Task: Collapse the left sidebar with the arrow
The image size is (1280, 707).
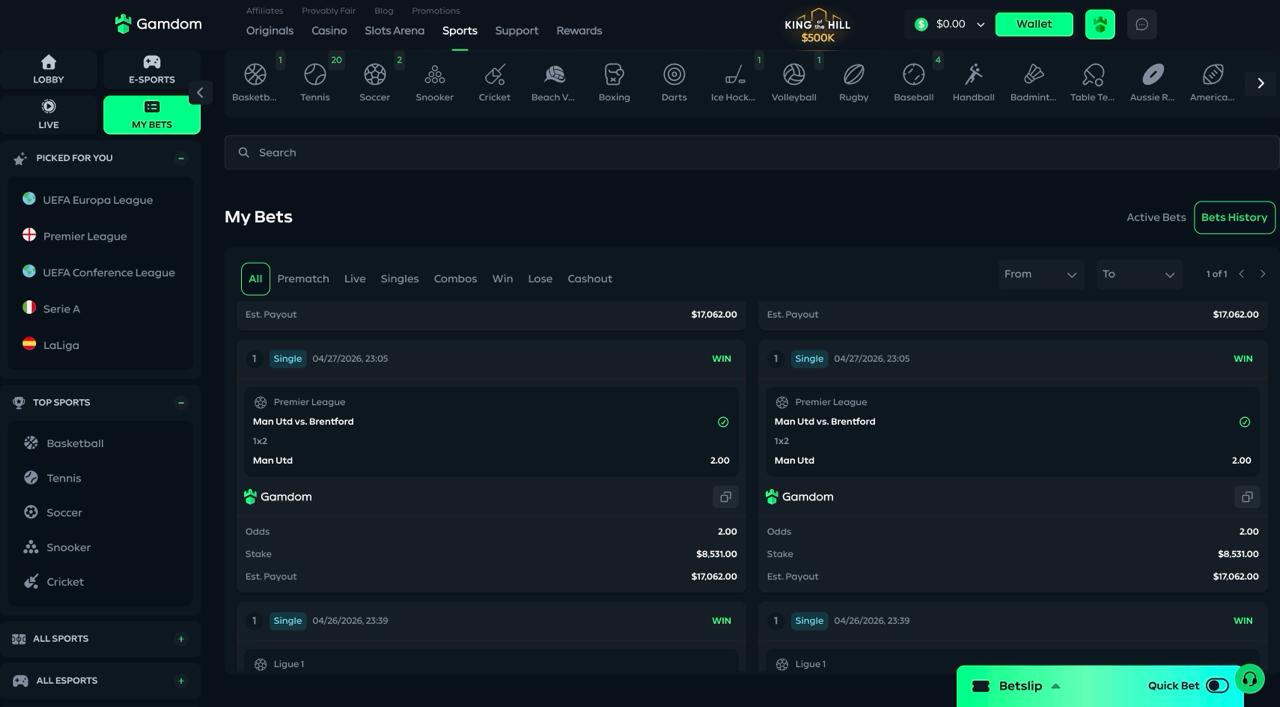Action: pyautogui.click(x=200, y=92)
